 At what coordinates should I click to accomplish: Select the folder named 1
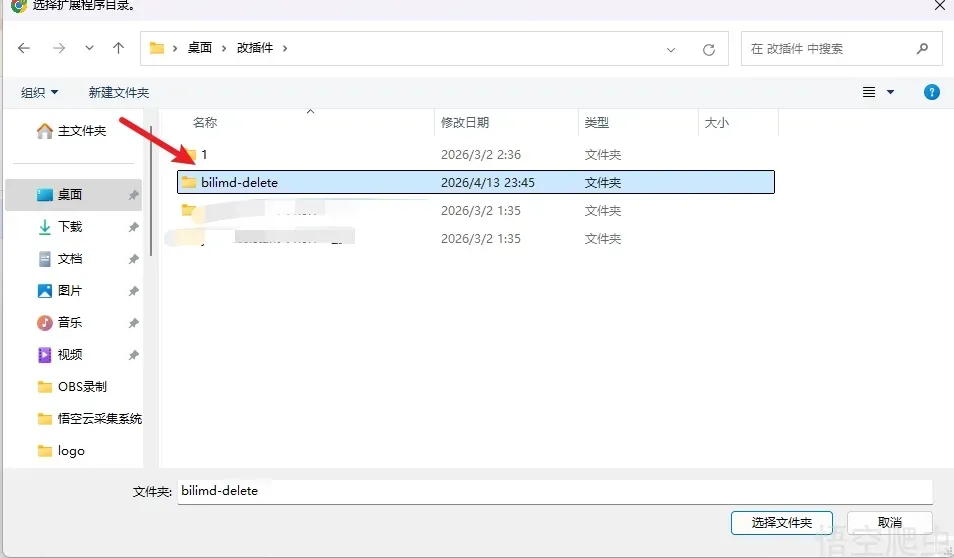pyautogui.click(x=204, y=155)
